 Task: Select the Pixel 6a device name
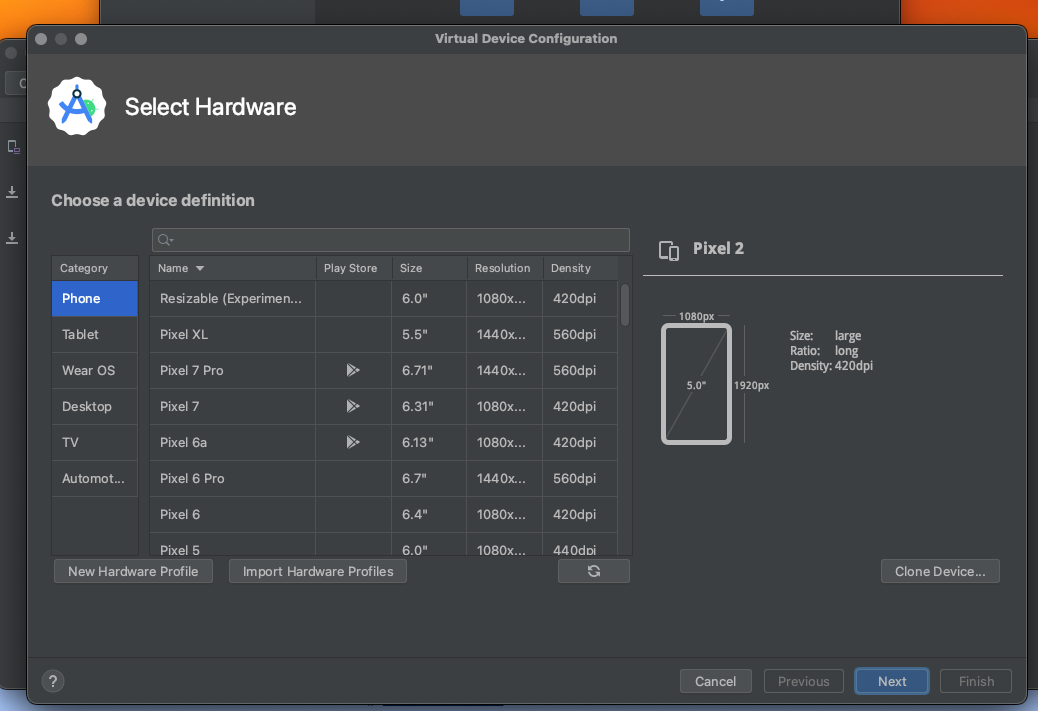[x=183, y=442]
